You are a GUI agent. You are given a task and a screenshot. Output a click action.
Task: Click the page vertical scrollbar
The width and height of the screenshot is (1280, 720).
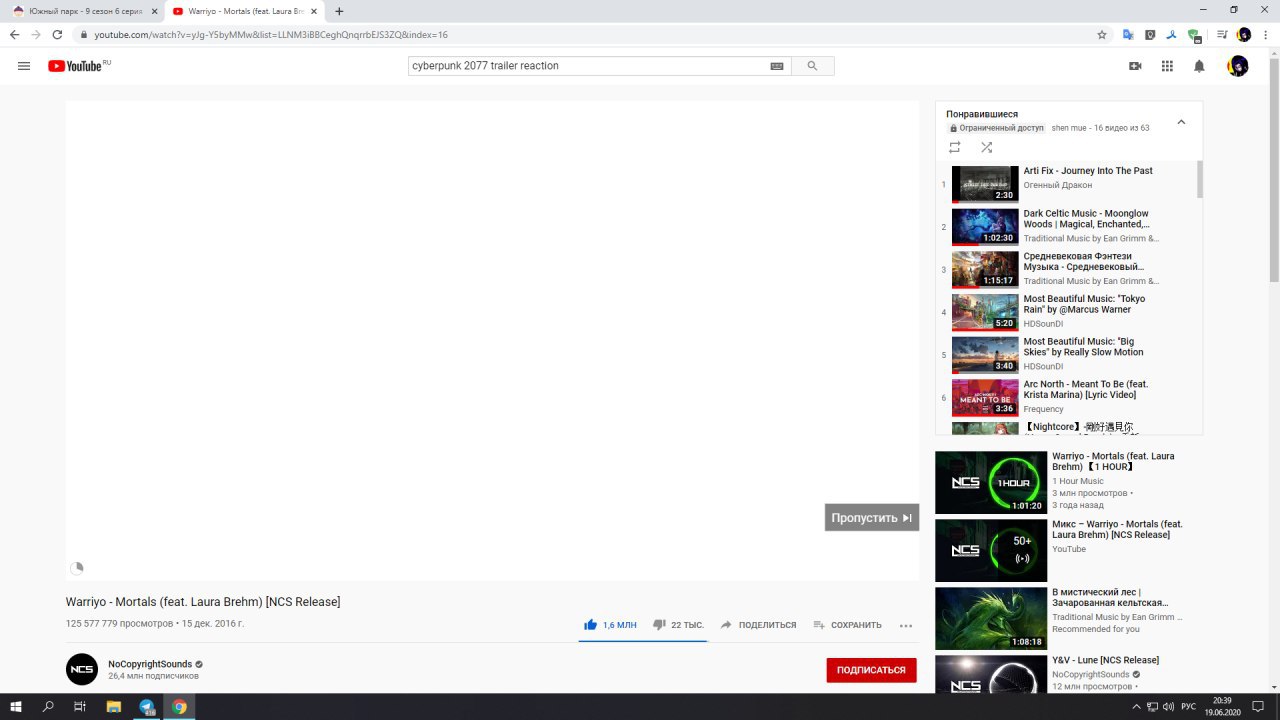coord(1274,170)
